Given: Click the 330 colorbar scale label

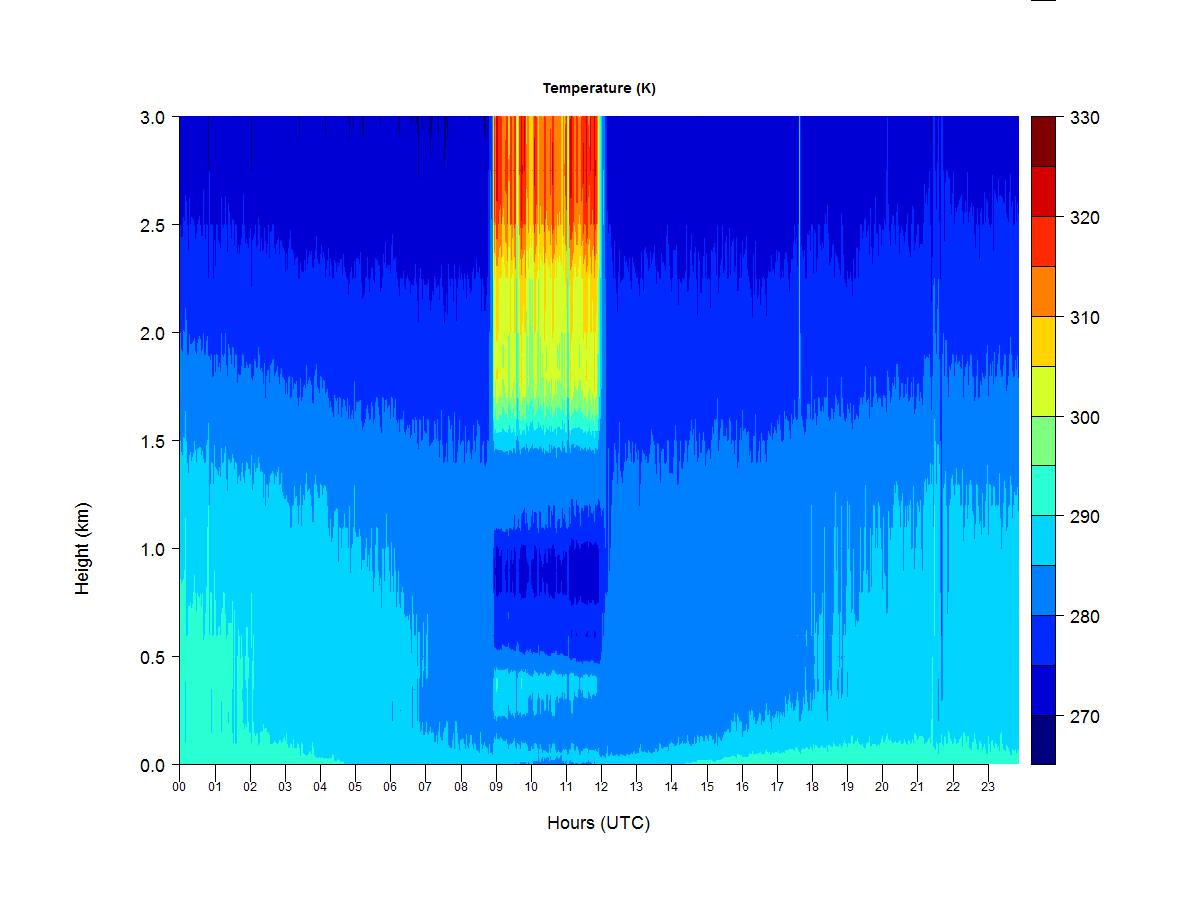Looking at the screenshot, I should point(1084,118).
